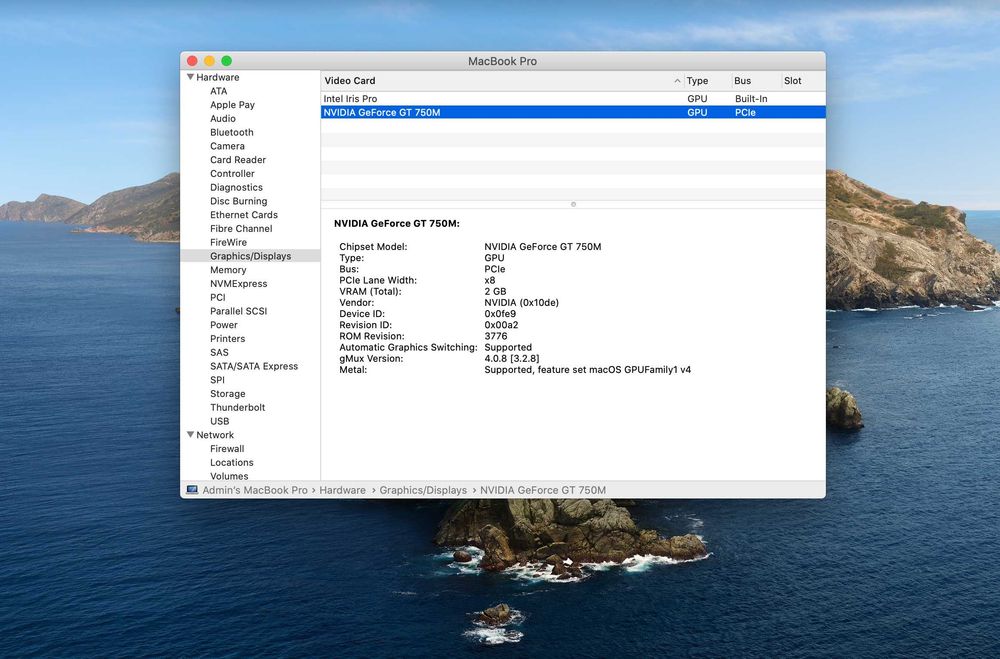The height and width of the screenshot is (659, 1000).
Task: Select the Network category heading
Action: point(215,435)
